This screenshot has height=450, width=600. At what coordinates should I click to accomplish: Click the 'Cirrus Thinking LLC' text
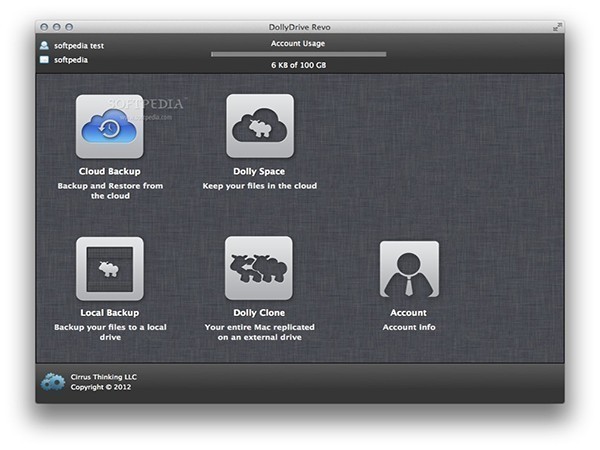[103, 377]
